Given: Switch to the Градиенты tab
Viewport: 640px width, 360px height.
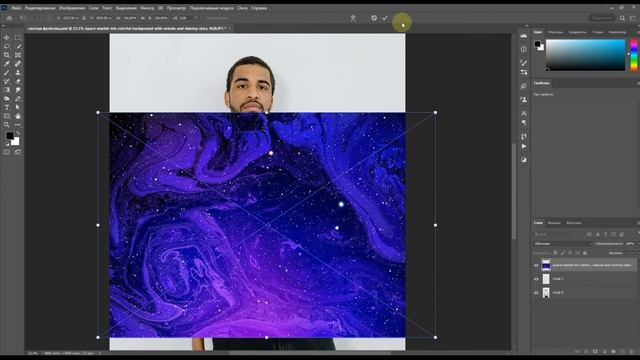Looking at the screenshot, I should click(577, 32).
